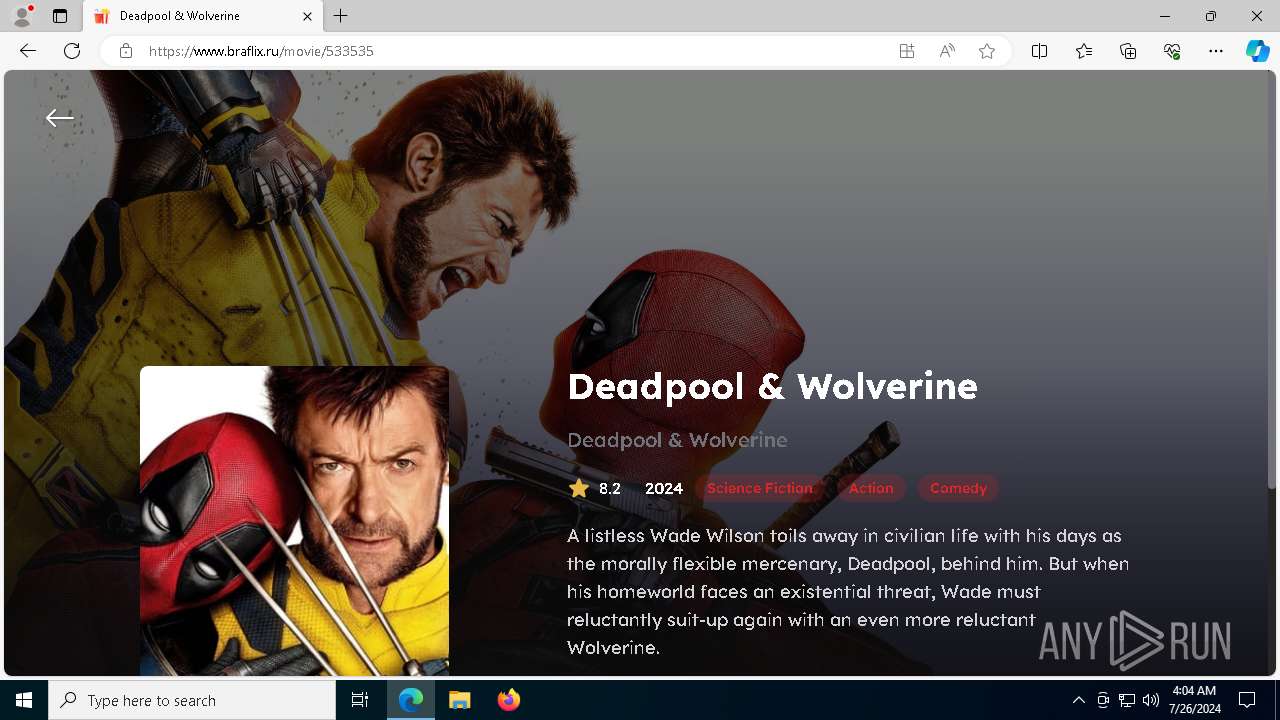1280x720 pixels.
Task: Open Split screen icon
Action: pyautogui.click(x=1039, y=51)
